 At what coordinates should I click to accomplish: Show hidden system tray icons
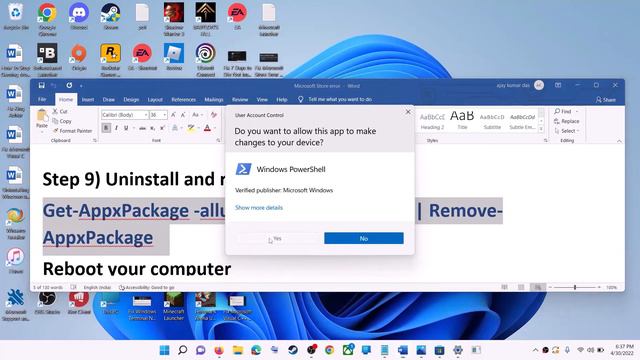click(535, 350)
